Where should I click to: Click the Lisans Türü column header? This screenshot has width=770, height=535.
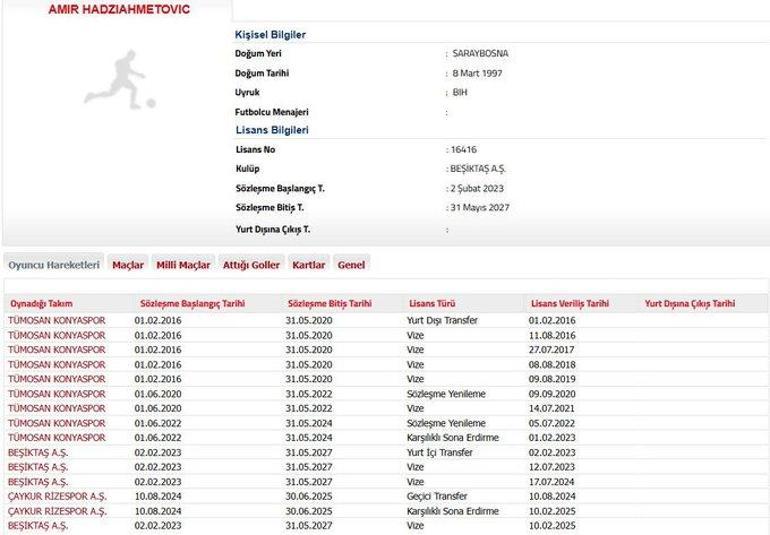tap(432, 303)
